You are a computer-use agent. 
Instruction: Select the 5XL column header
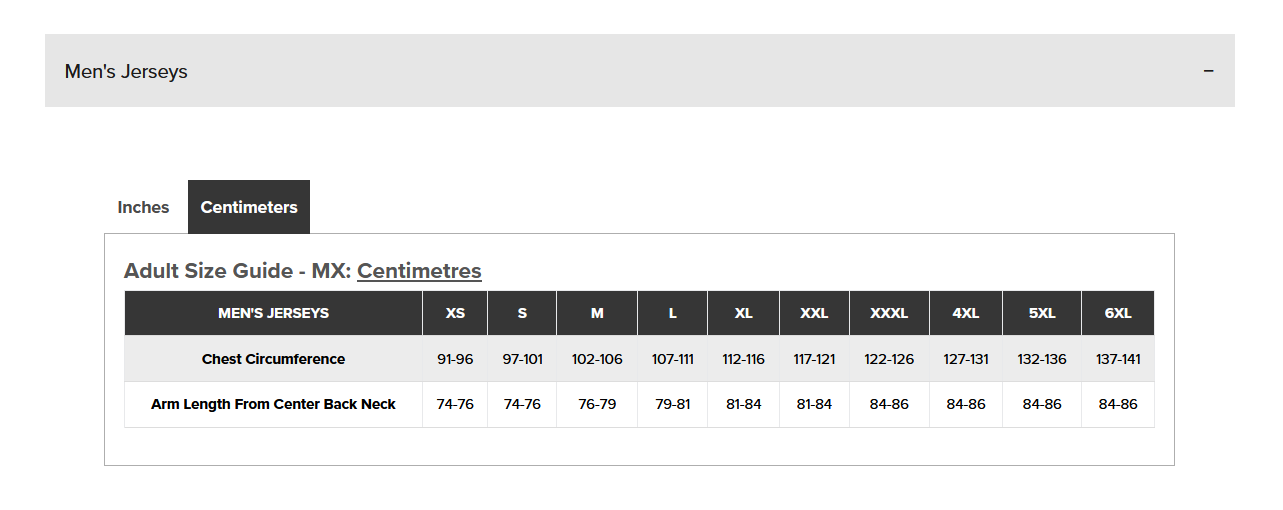pyautogui.click(x=1042, y=313)
